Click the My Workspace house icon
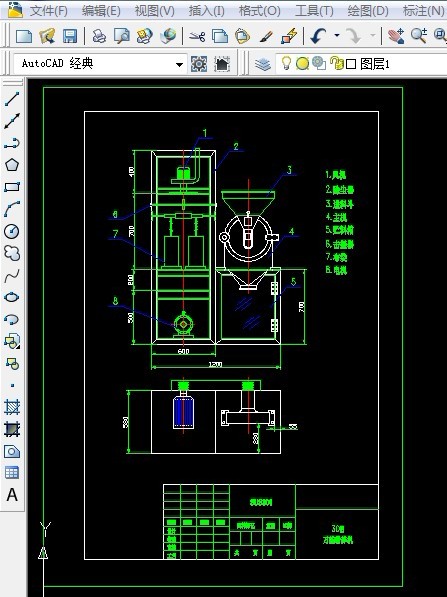The width and height of the screenshot is (447, 597). coord(222,64)
